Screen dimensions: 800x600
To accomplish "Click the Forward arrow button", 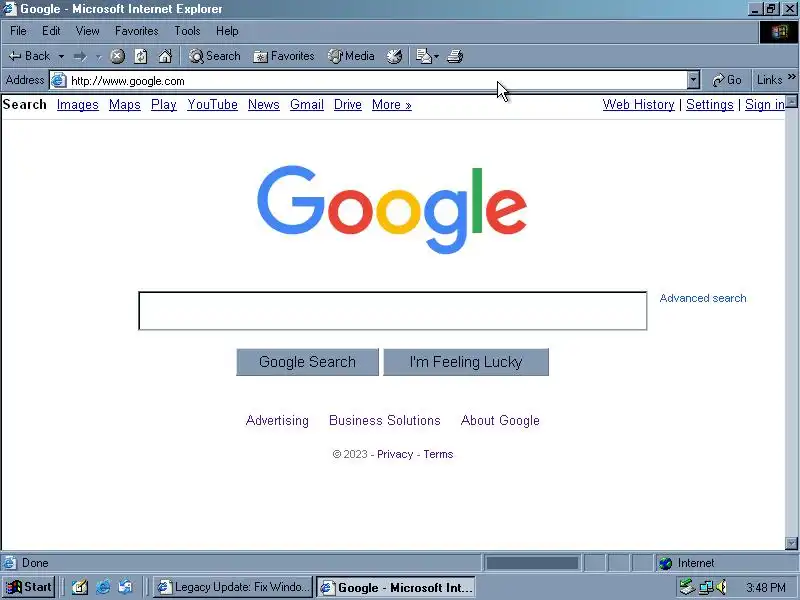I will click(80, 56).
